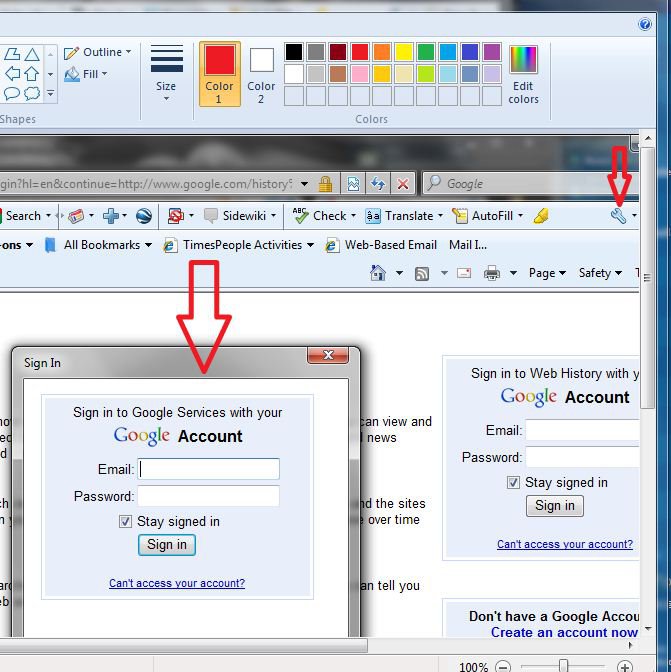
Task: Select Color 2 white swatch button
Action: (261, 74)
